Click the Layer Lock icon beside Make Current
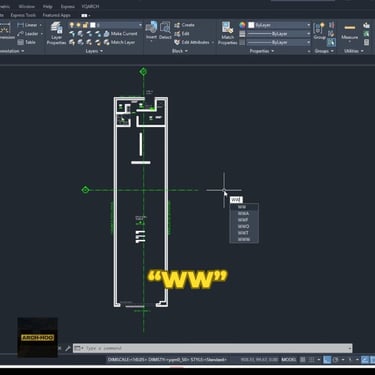Image resolution: width=375 pixels, height=375 pixels. pyautogui.click(x=98, y=34)
